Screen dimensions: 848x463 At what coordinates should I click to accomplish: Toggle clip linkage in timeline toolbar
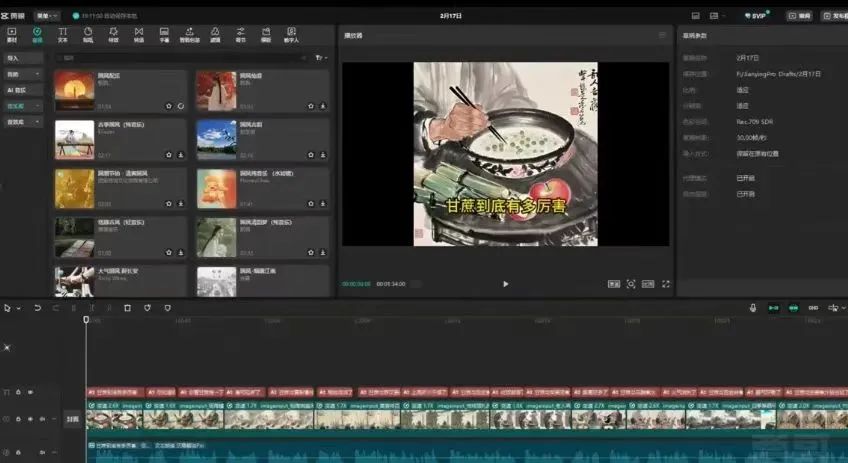[813, 308]
